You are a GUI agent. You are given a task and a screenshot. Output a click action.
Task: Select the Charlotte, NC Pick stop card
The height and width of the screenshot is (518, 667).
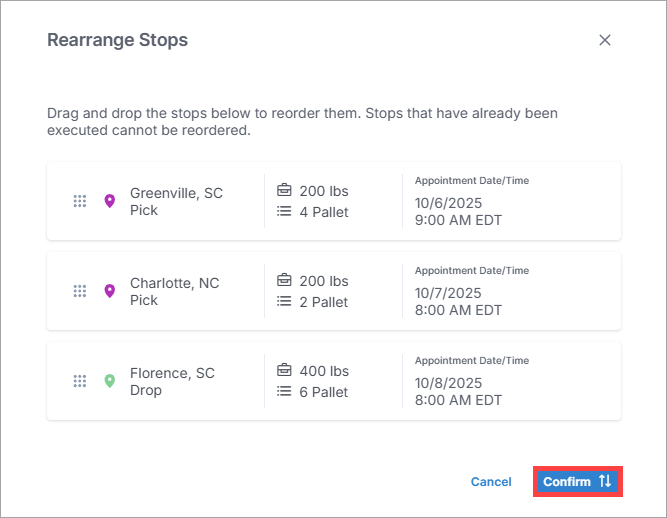tap(174, 291)
